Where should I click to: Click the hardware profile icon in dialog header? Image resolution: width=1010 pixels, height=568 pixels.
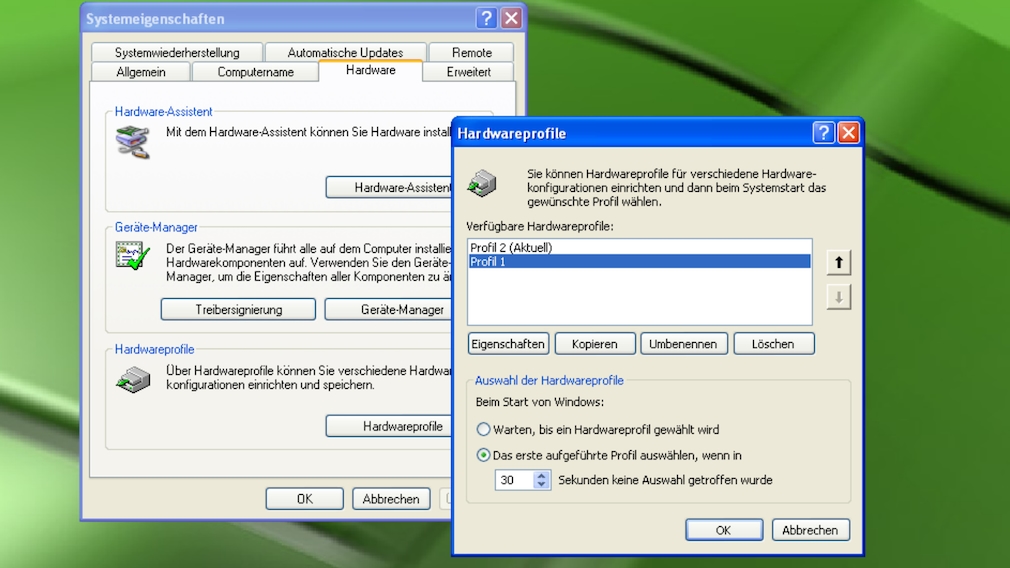click(483, 183)
